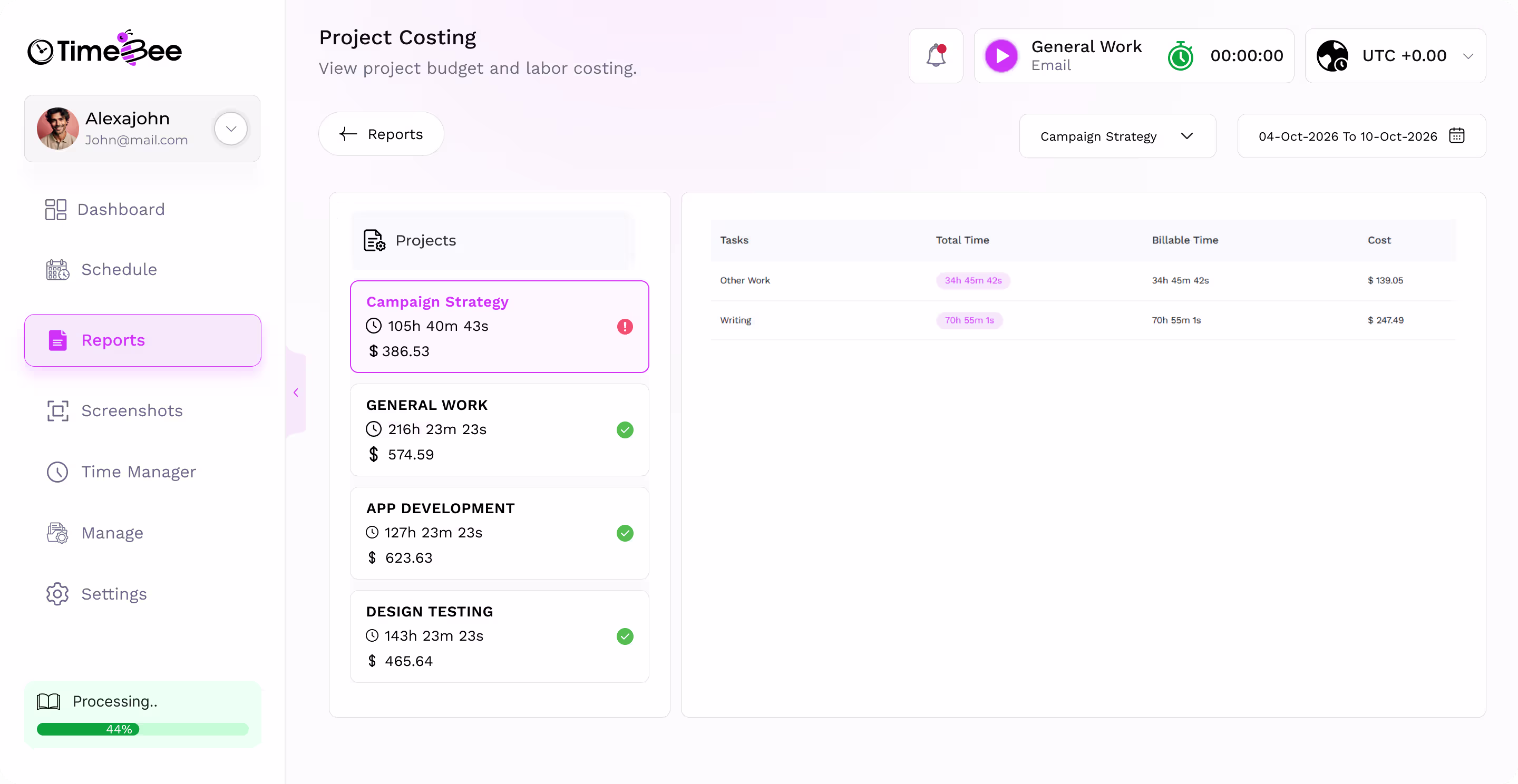The width and height of the screenshot is (1518, 784).
Task: Collapse the sidebar with the arrow handle
Action: point(296,393)
